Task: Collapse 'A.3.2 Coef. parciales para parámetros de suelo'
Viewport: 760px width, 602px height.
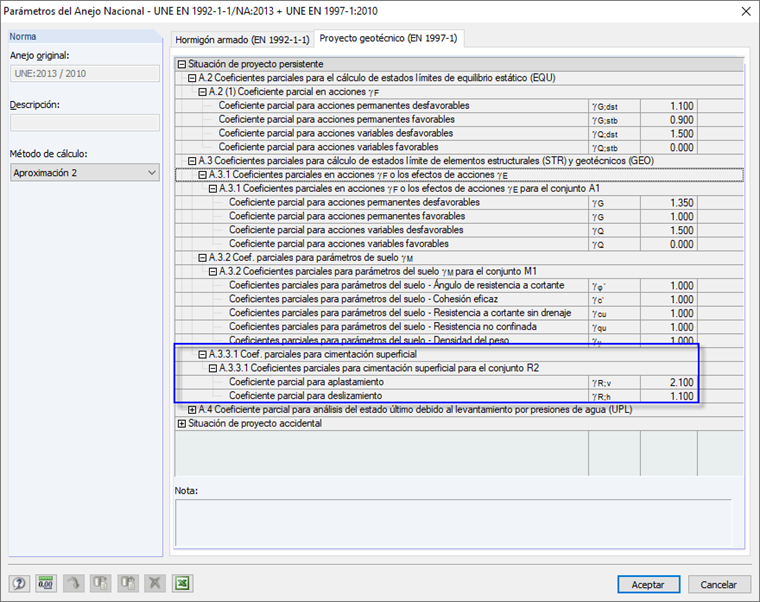Action: pos(203,258)
